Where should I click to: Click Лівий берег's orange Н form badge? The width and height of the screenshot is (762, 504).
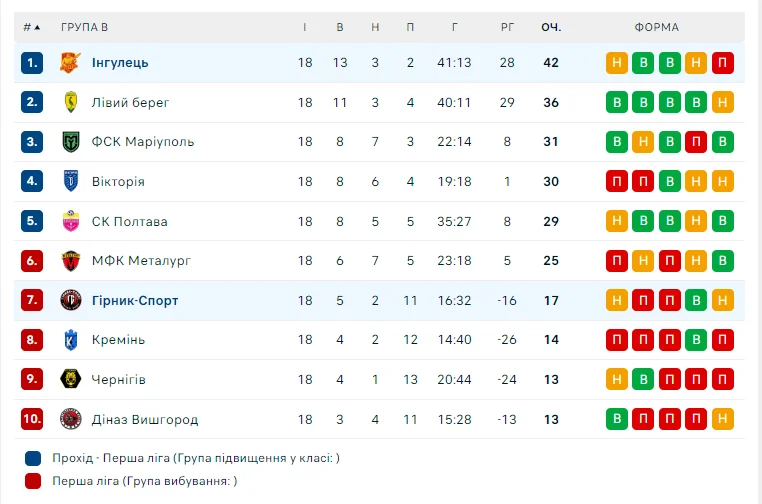[723, 102]
